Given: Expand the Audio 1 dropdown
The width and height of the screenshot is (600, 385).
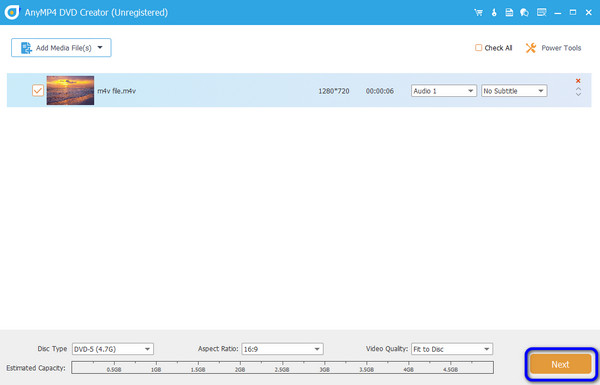Looking at the screenshot, I should [x=444, y=91].
